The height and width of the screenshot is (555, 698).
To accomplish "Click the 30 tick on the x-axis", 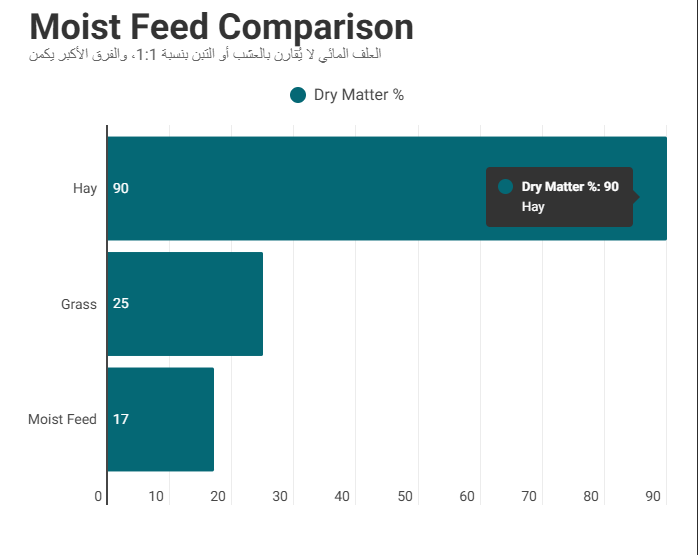I will pyautogui.click(x=280, y=496).
